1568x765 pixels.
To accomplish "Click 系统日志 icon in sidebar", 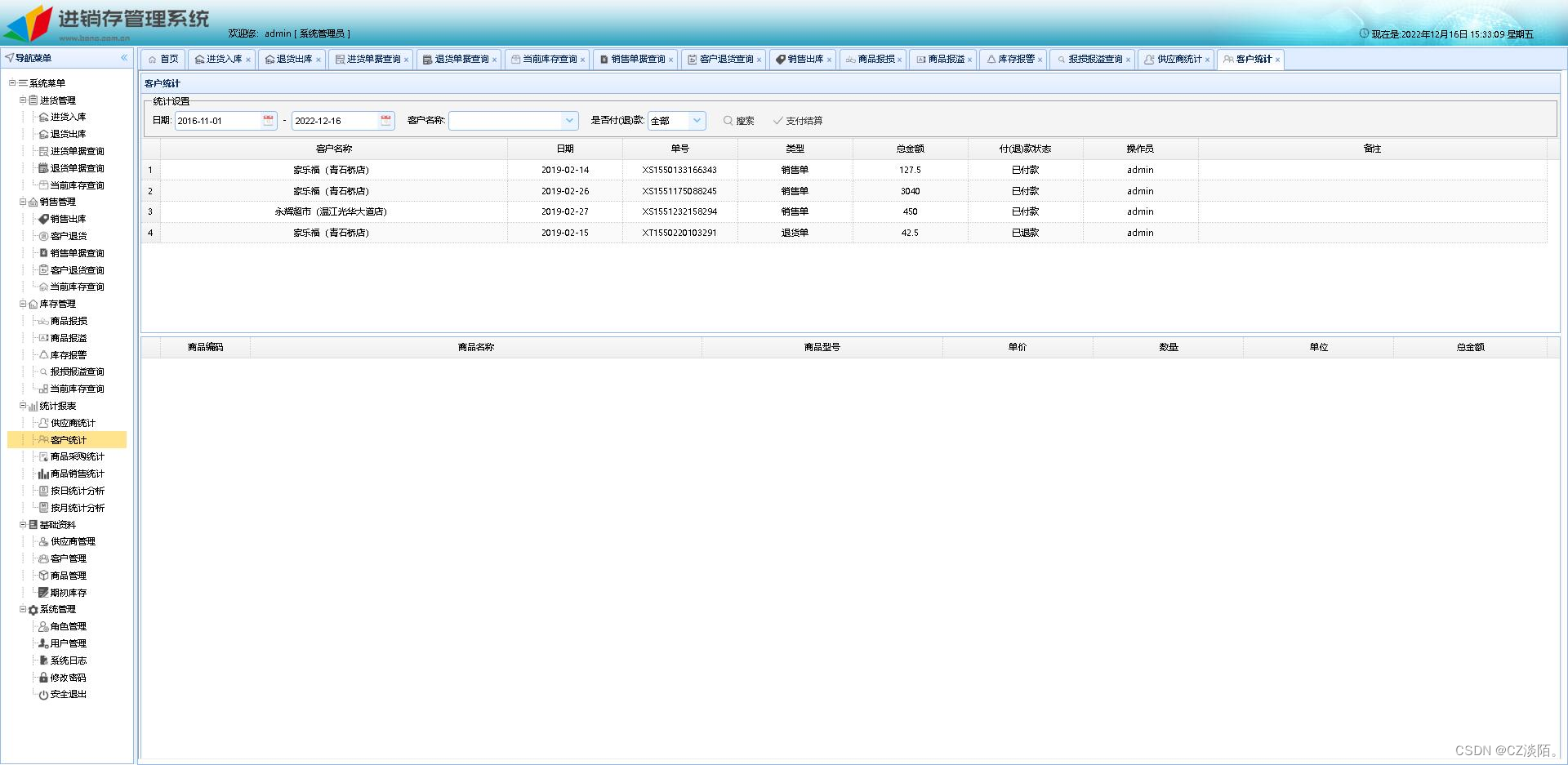I will click(44, 660).
